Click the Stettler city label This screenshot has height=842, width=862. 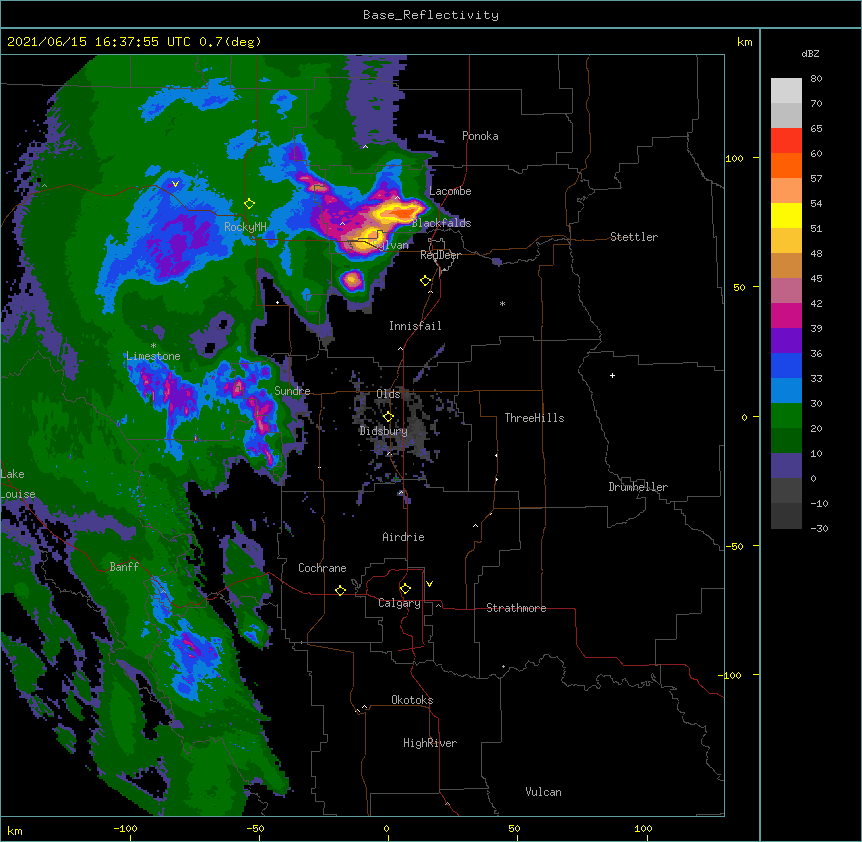[x=634, y=237]
